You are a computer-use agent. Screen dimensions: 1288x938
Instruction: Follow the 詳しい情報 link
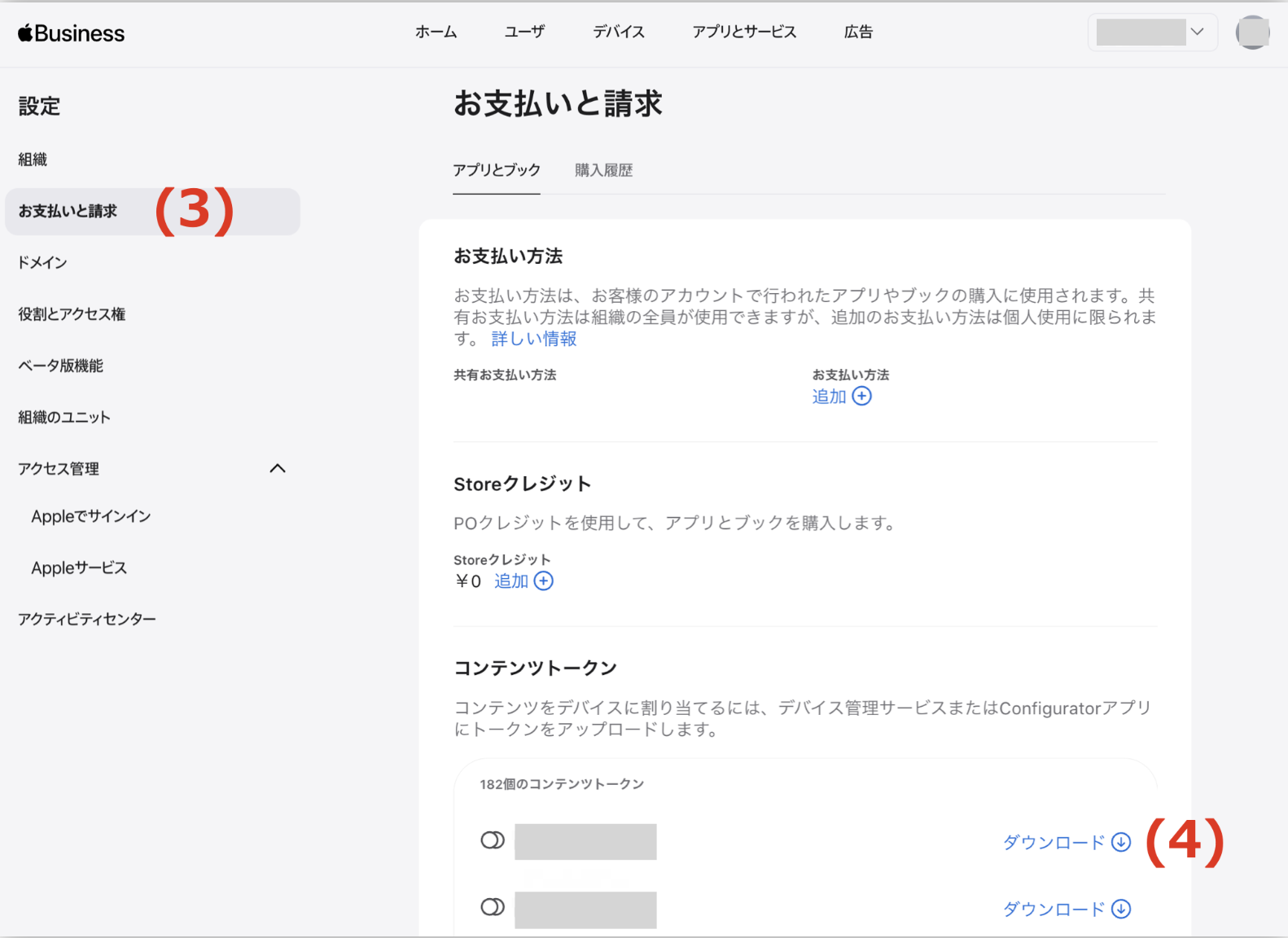point(534,339)
